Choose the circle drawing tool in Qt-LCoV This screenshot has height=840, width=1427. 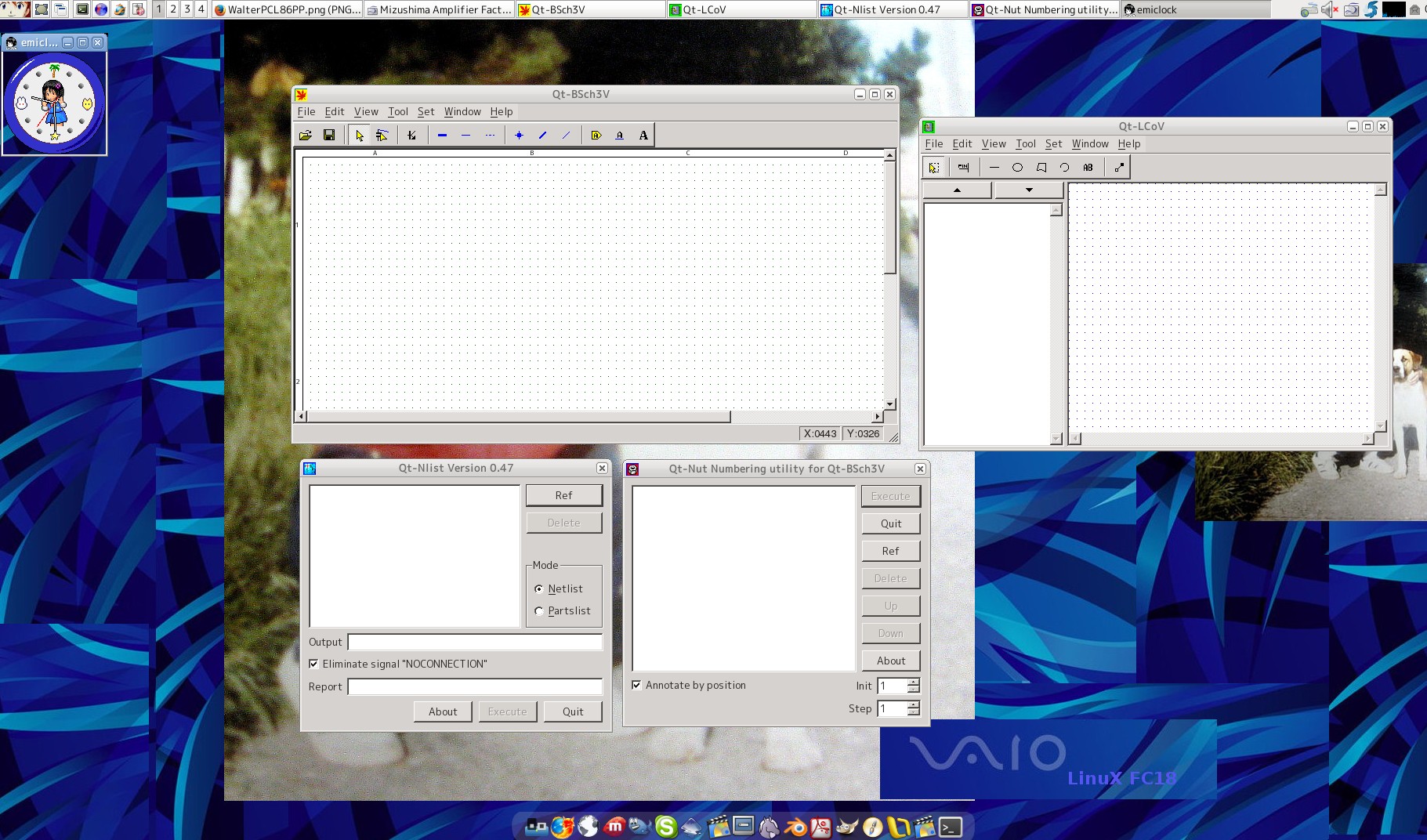pyautogui.click(x=1017, y=167)
